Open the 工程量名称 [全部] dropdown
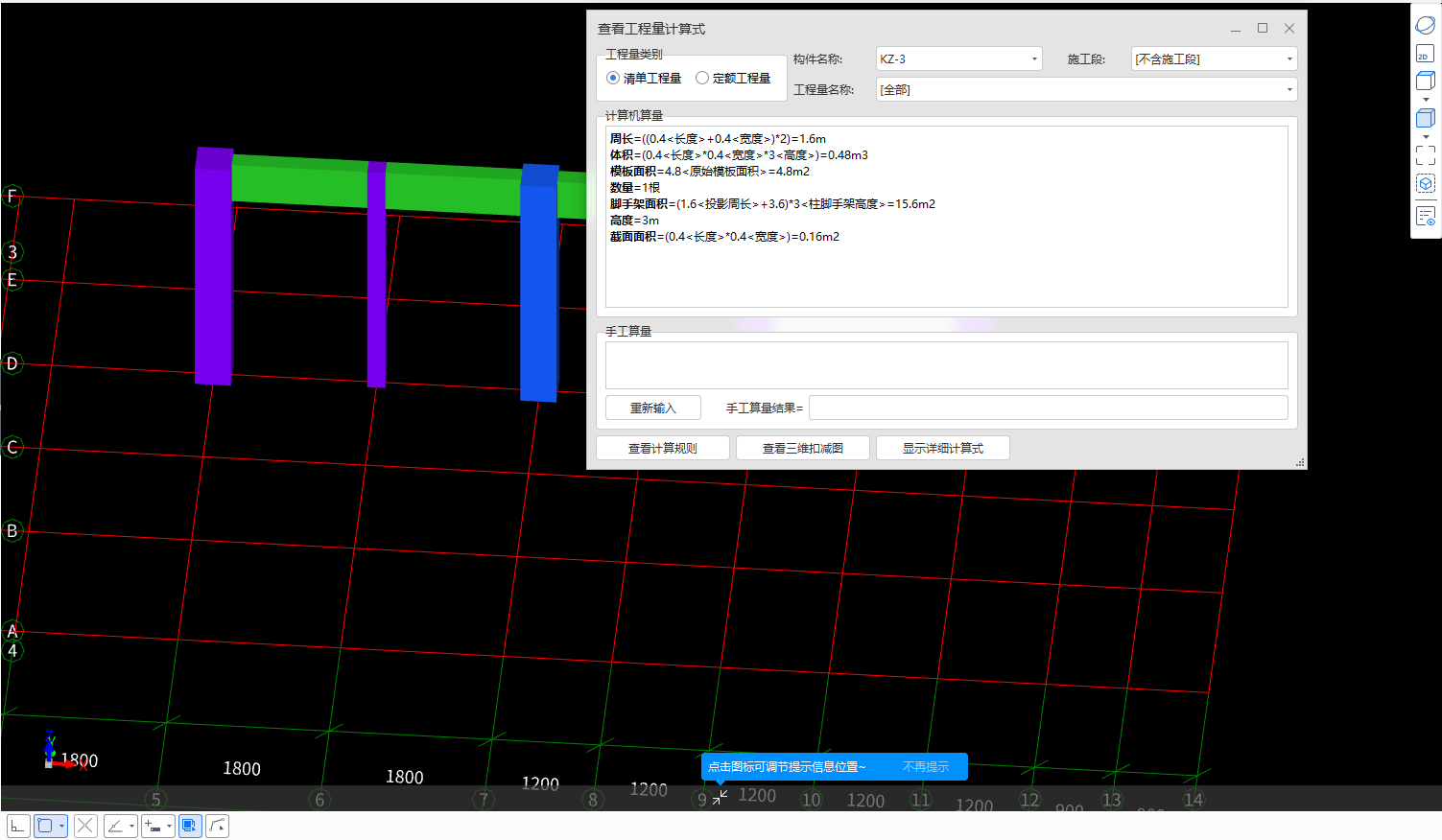The width and height of the screenshot is (1442, 840). coord(1086,89)
